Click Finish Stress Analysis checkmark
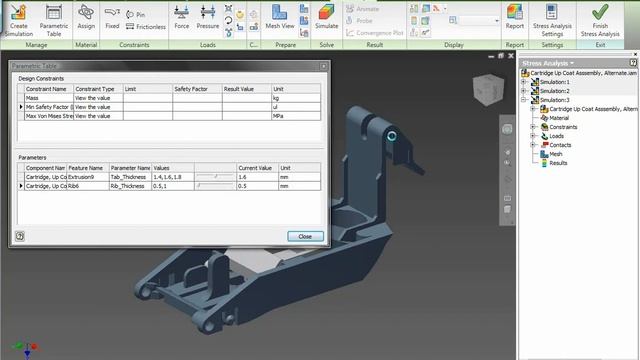Viewport: 640px width, 360px height. [x=600, y=12]
